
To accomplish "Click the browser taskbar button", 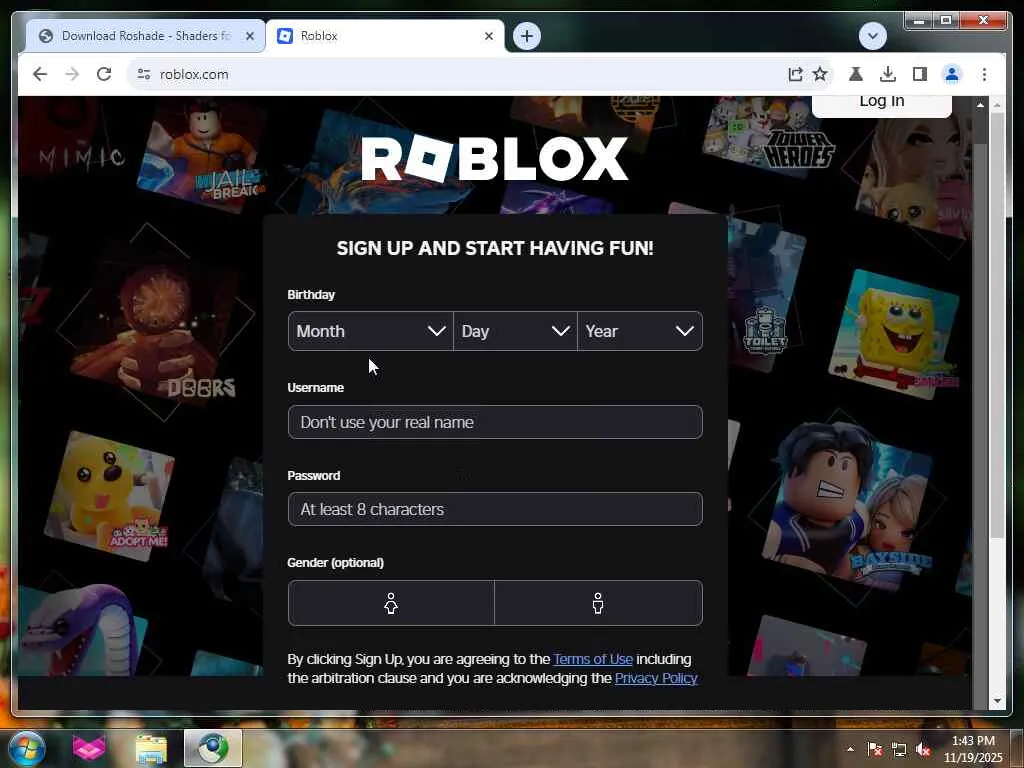I will point(213,748).
